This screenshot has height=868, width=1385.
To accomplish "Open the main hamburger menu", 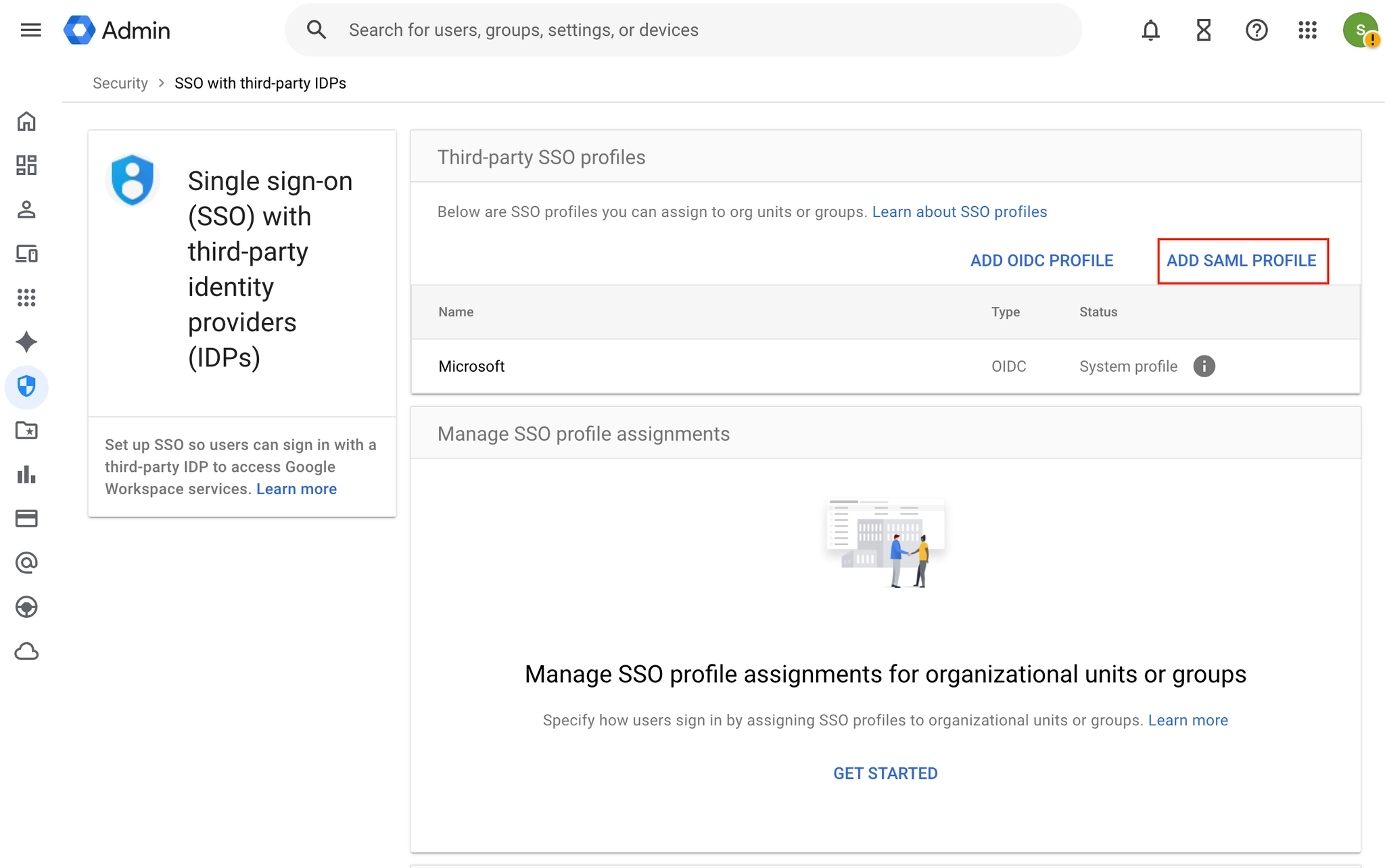I will (x=30, y=30).
